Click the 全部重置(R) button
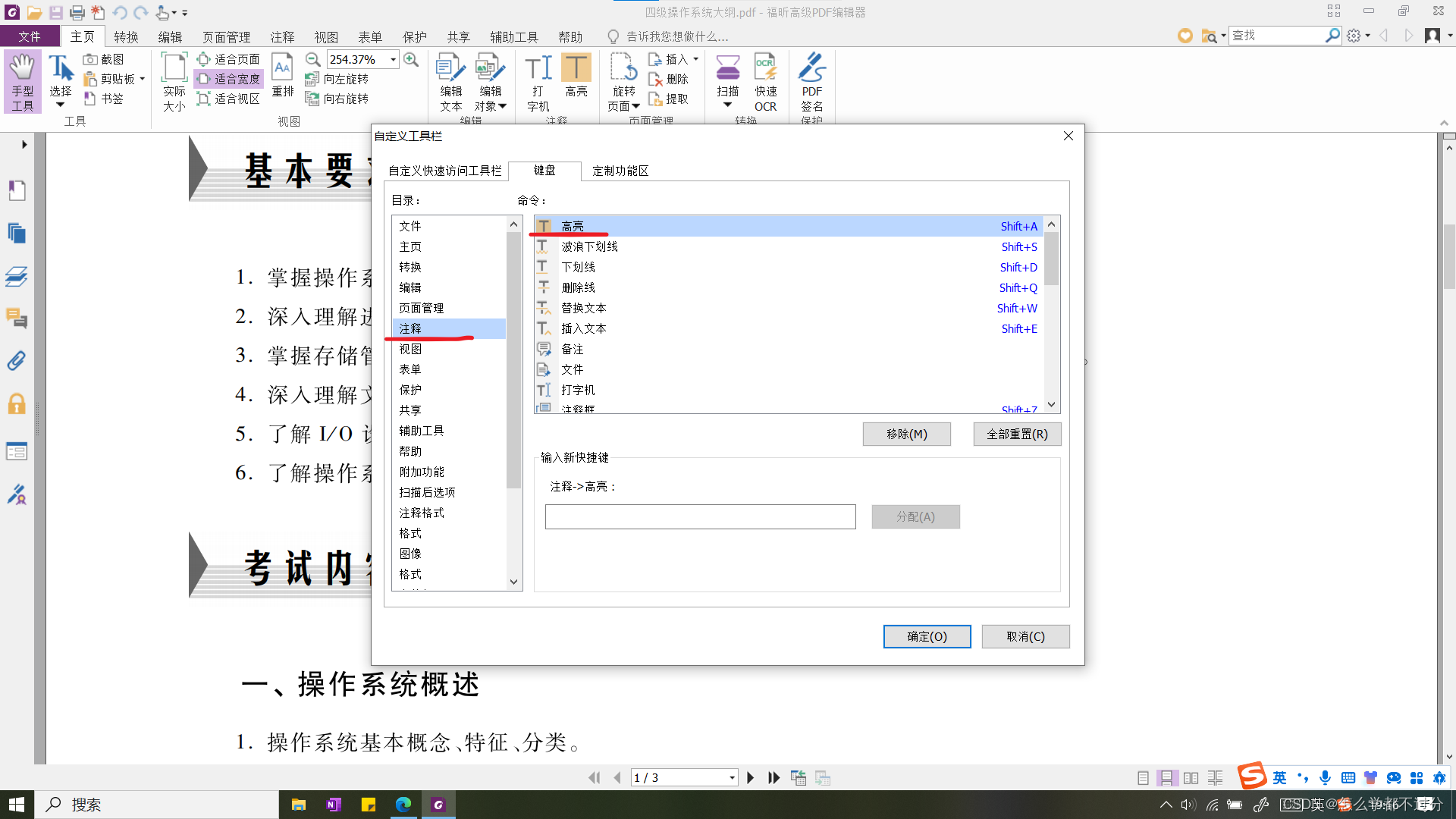Viewport: 1456px width, 819px height. pos(1016,434)
